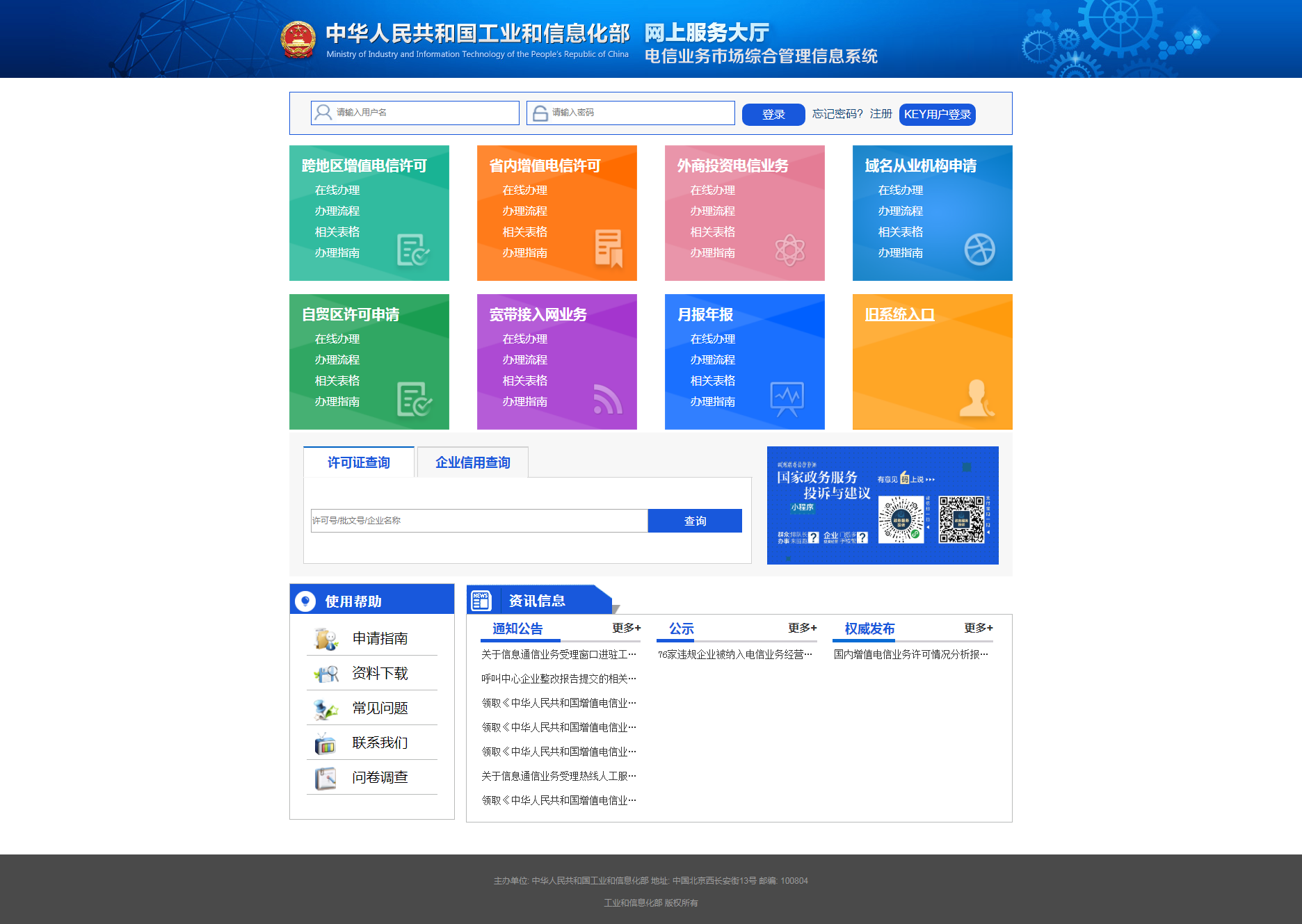Click the news icon beside 资讯信息
The width and height of the screenshot is (1302, 924).
tap(481, 600)
